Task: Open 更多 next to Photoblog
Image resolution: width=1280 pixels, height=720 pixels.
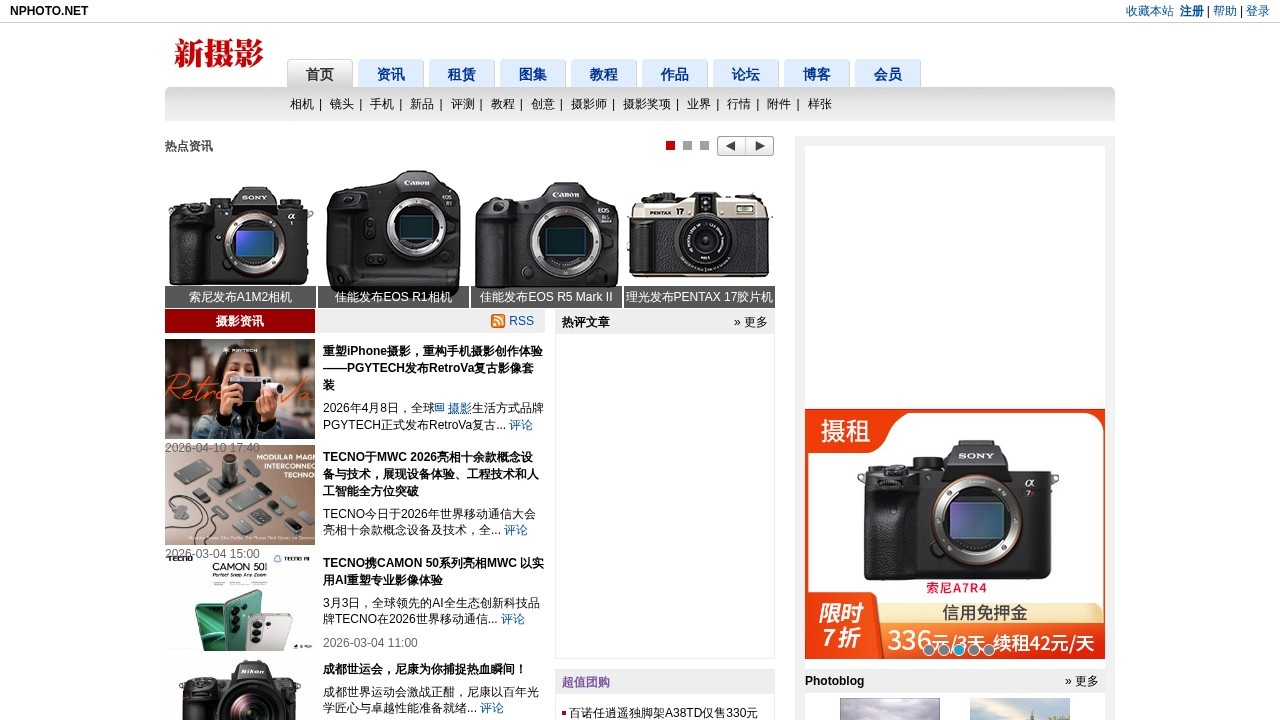Action: pyautogui.click(x=1082, y=681)
